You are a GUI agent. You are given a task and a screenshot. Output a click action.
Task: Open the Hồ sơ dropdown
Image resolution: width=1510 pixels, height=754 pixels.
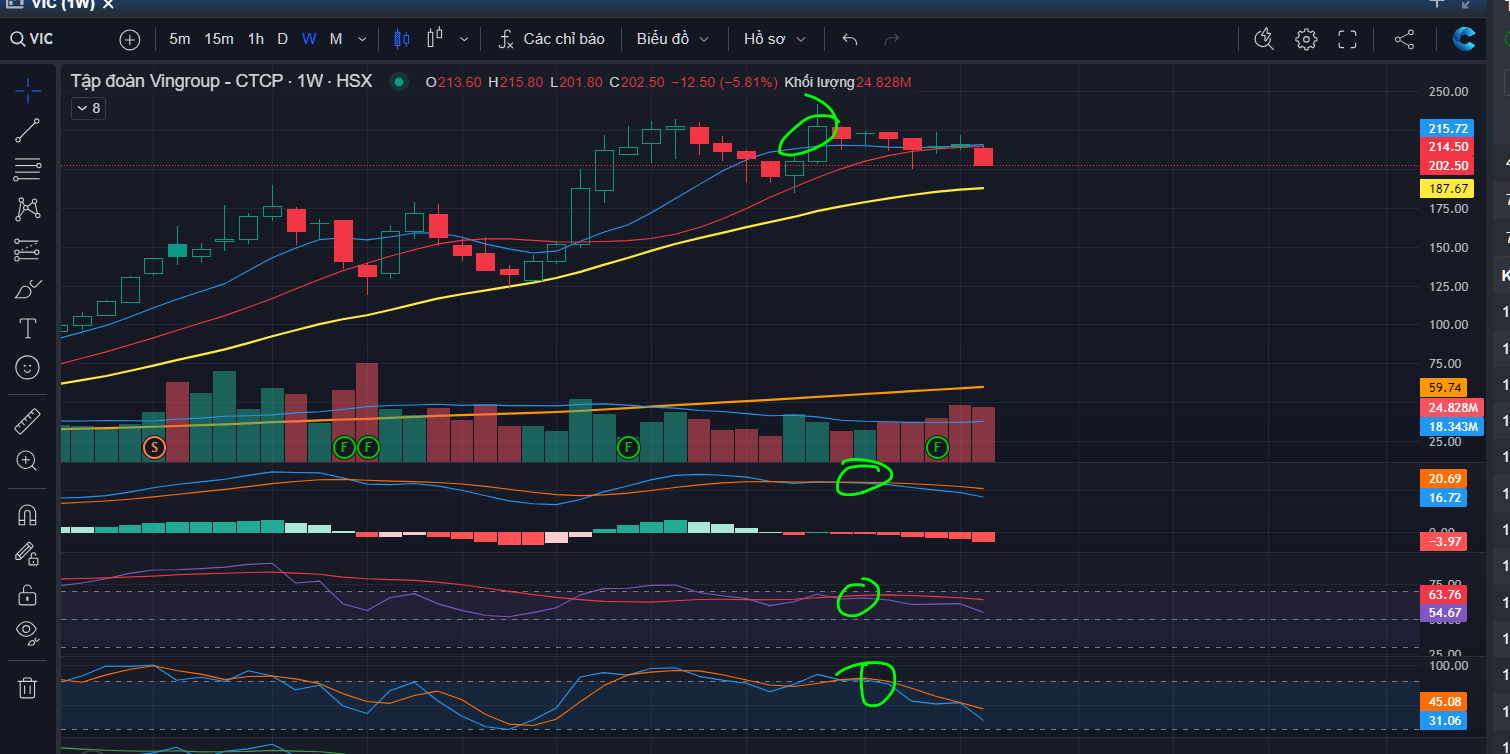[x=777, y=40]
